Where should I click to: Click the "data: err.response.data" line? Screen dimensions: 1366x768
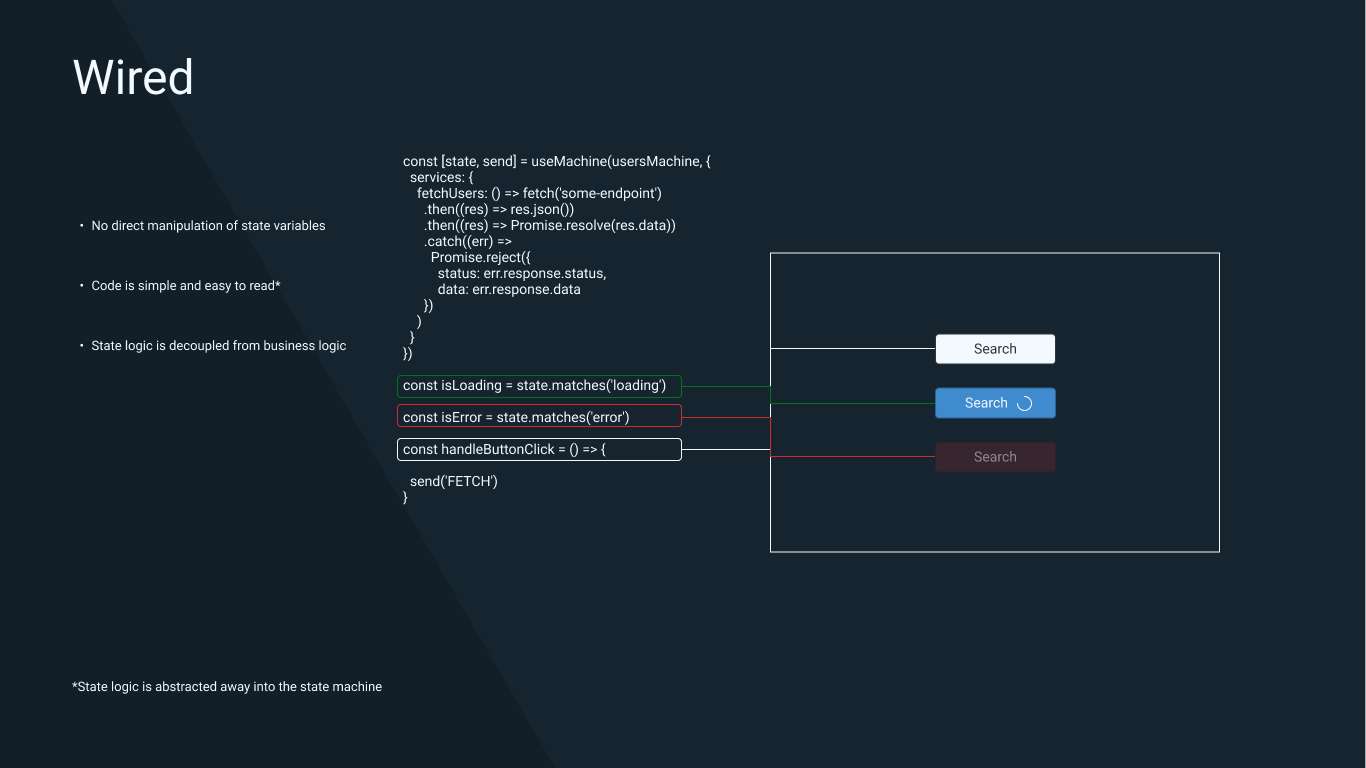point(508,289)
